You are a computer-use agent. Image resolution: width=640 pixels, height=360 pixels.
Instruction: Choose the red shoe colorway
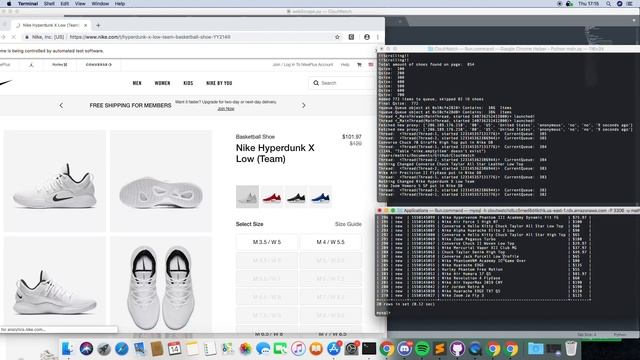click(272, 197)
